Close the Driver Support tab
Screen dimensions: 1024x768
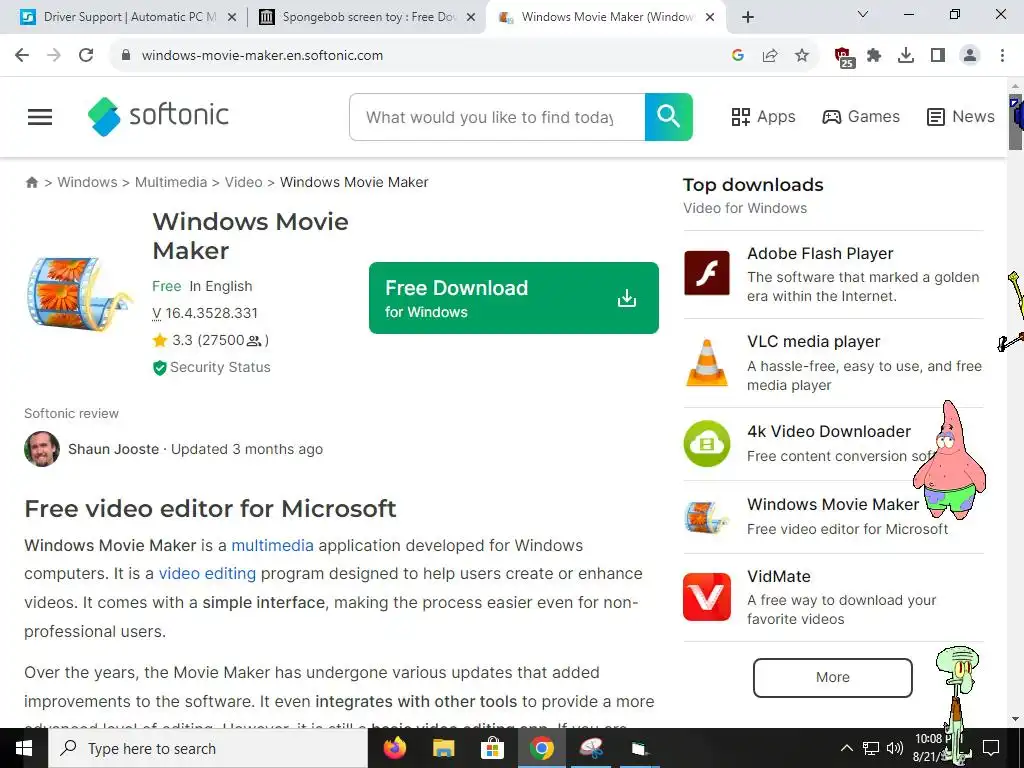231,18
